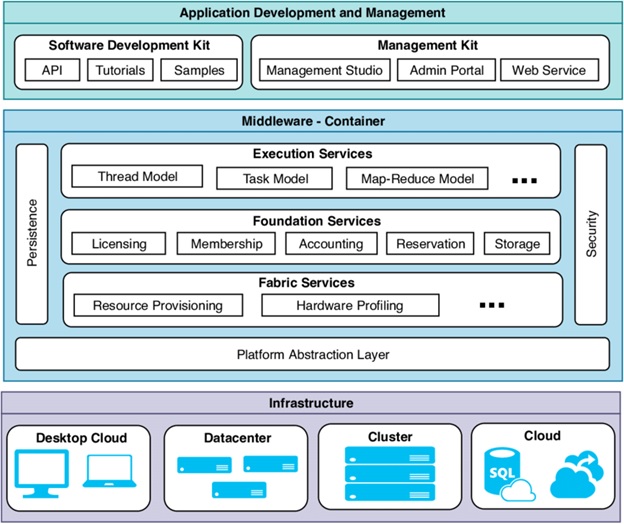Click the Hardware Profiling box
Image resolution: width=624 pixels, height=524 pixels.
(x=351, y=305)
